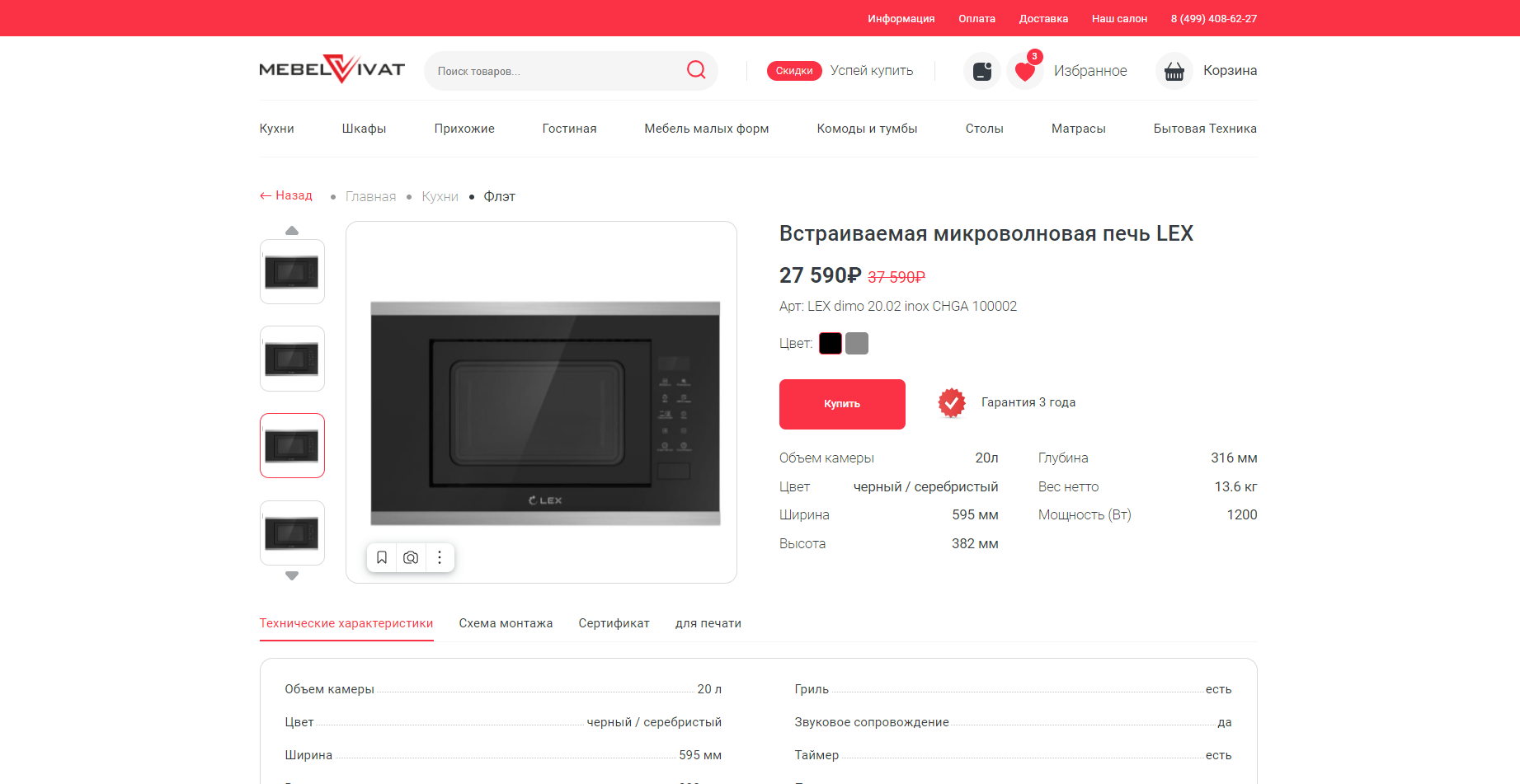Click the red Купить button
Viewport: 1520px width, 784px height.
pyautogui.click(x=842, y=404)
